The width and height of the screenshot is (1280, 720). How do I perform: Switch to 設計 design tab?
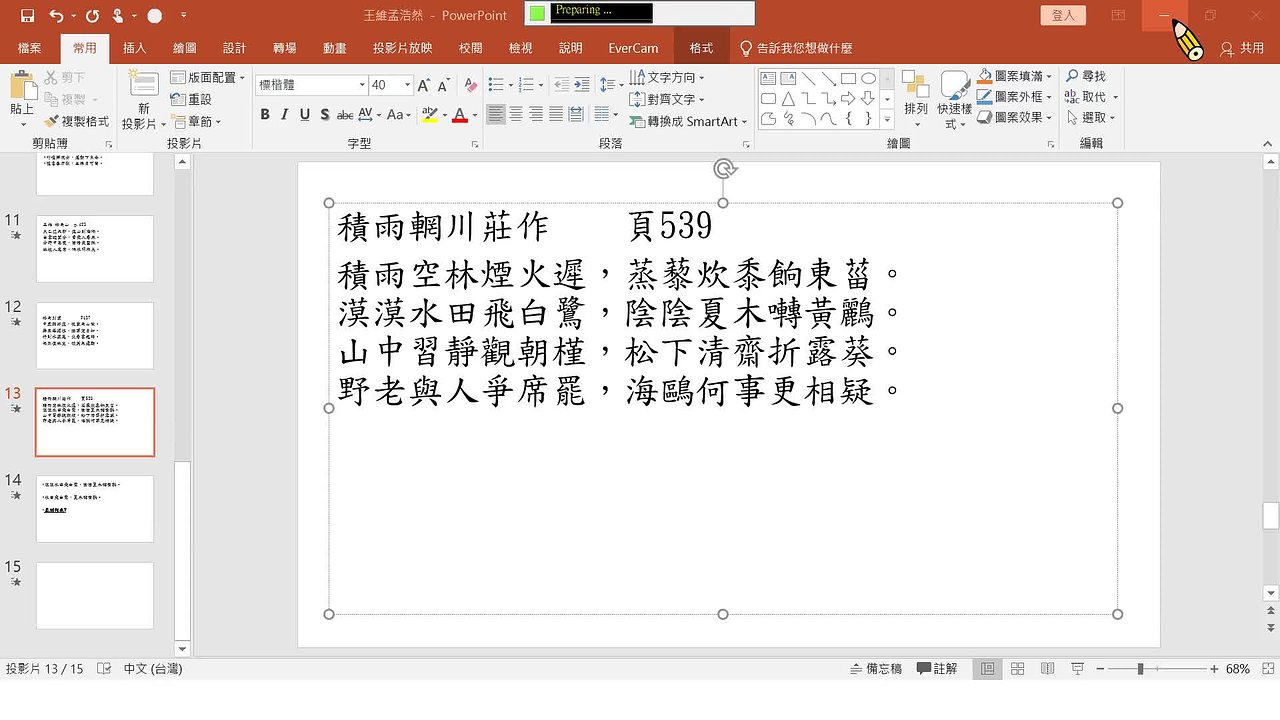click(x=235, y=48)
